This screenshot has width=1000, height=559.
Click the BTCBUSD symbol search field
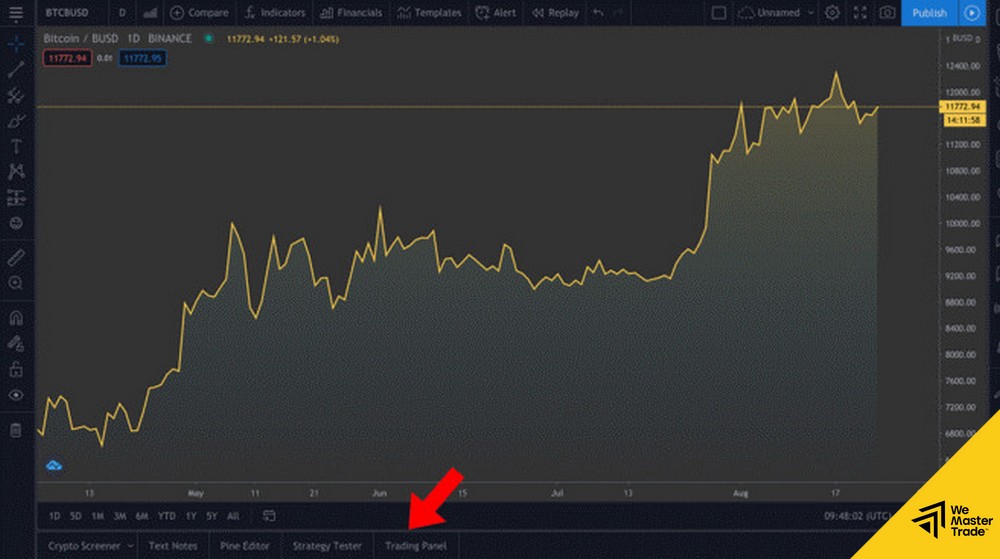point(68,13)
